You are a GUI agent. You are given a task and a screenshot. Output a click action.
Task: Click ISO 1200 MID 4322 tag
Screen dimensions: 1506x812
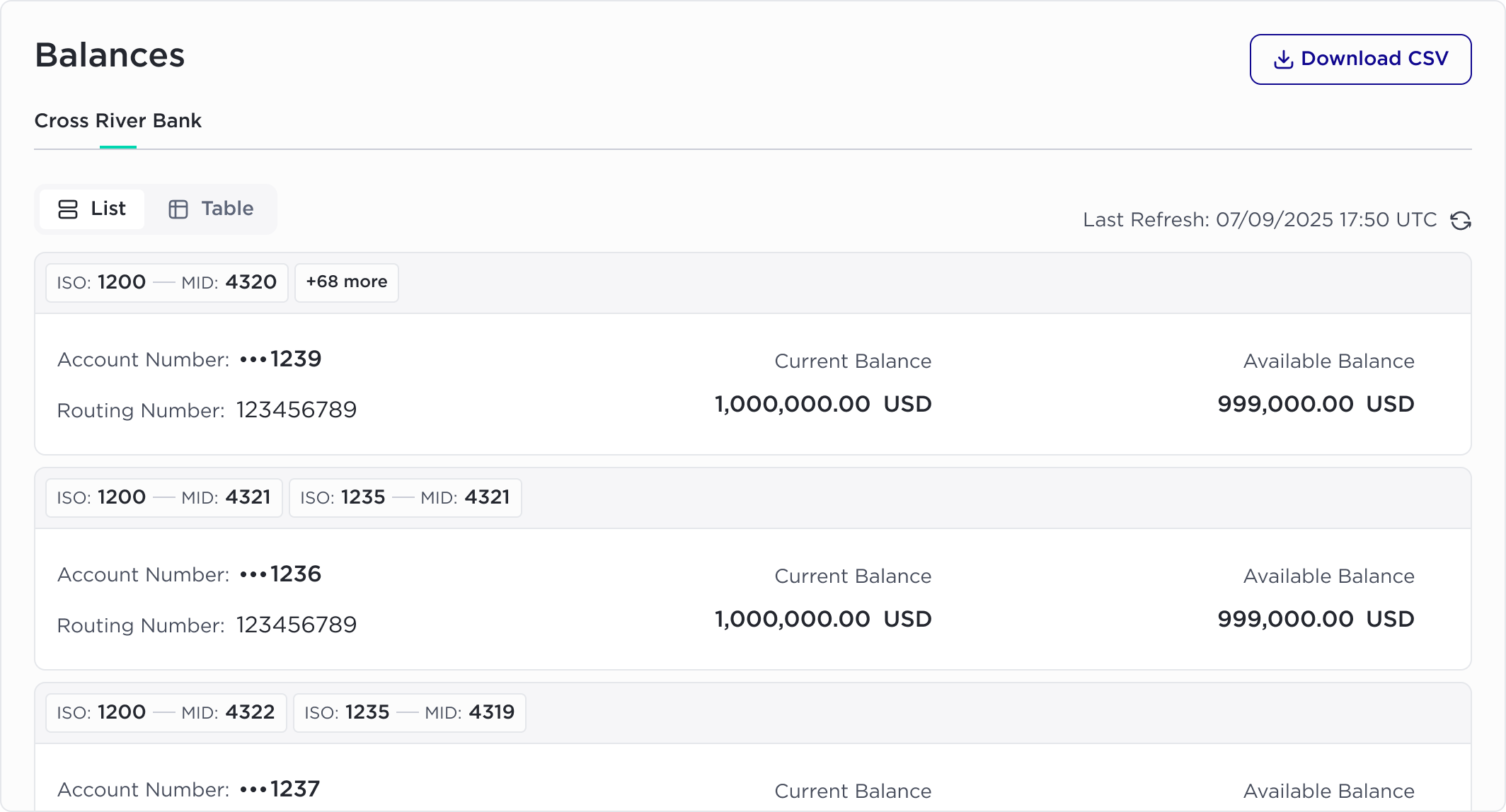pos(166,712)
